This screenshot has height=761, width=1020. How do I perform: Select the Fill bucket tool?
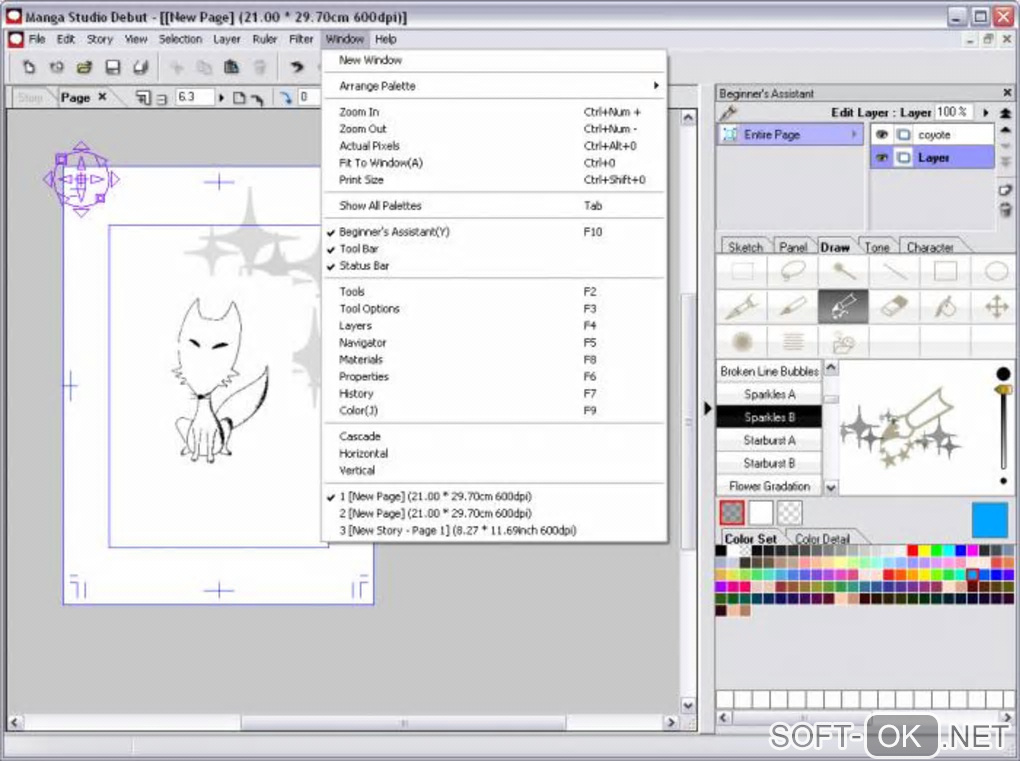945,306
